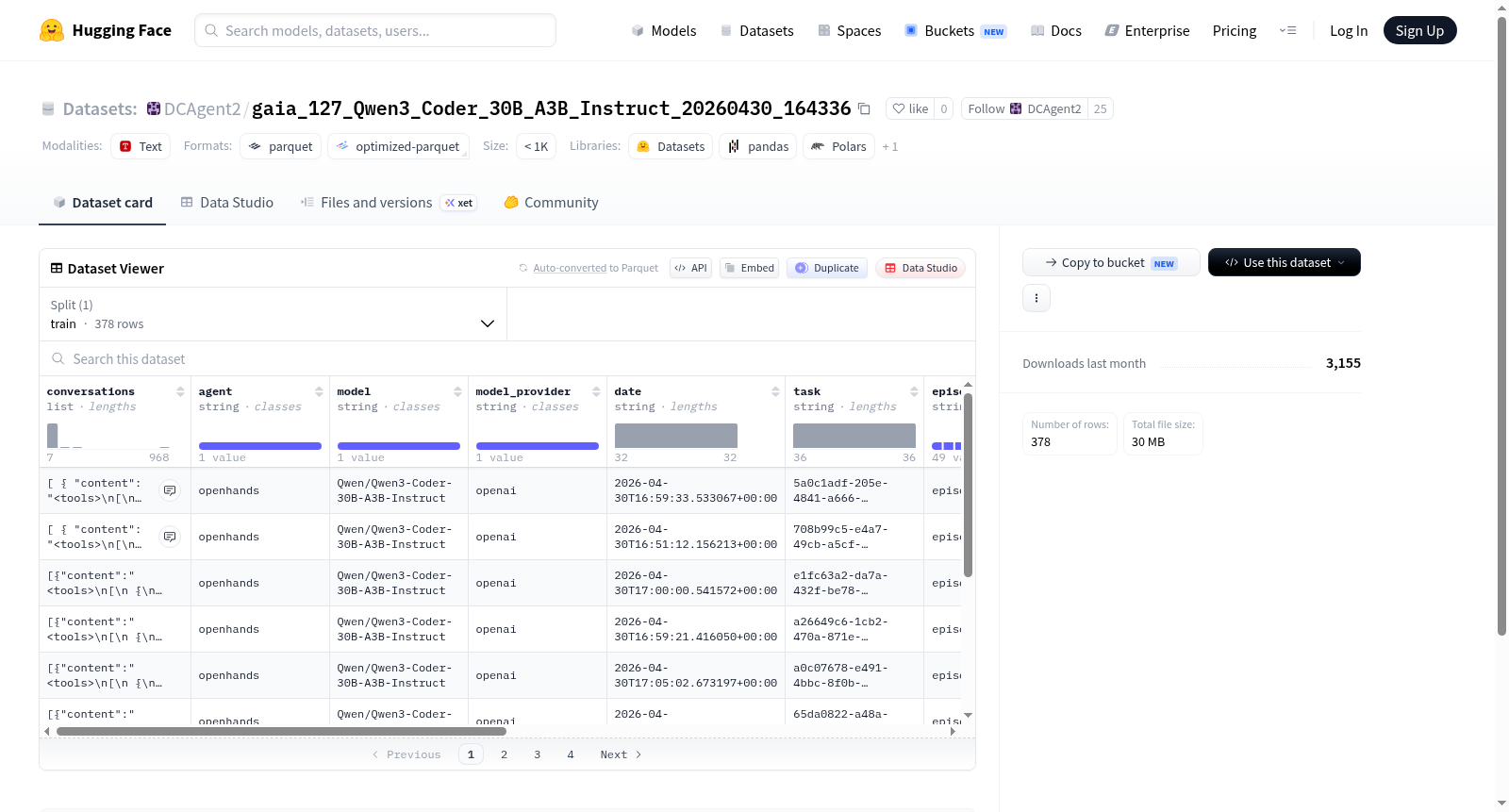This screenshot has height=812, width=1509.
Task: Expand the Split train dropdown
Action: coord(273,314)
